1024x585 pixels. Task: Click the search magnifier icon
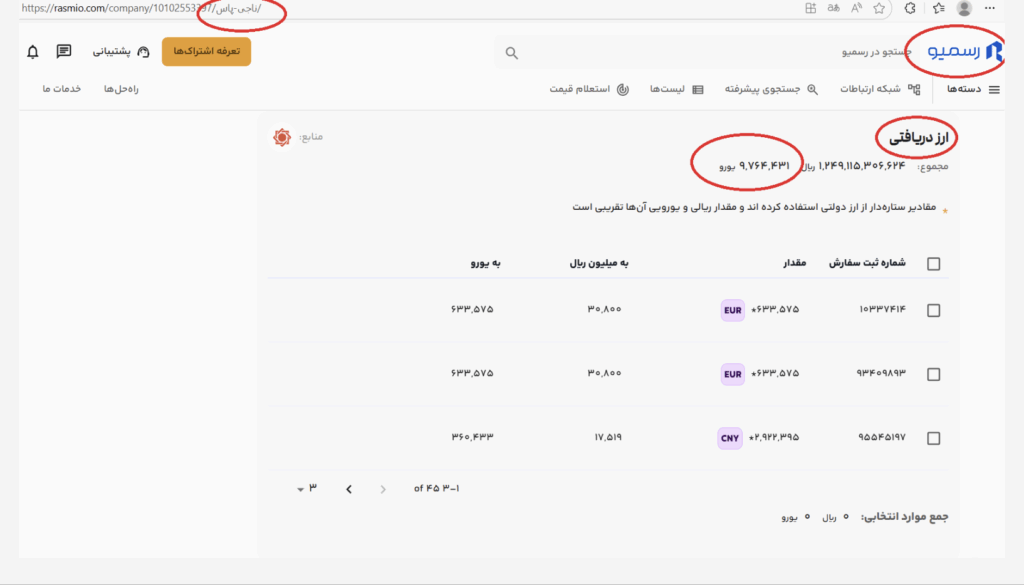point(512,53)
